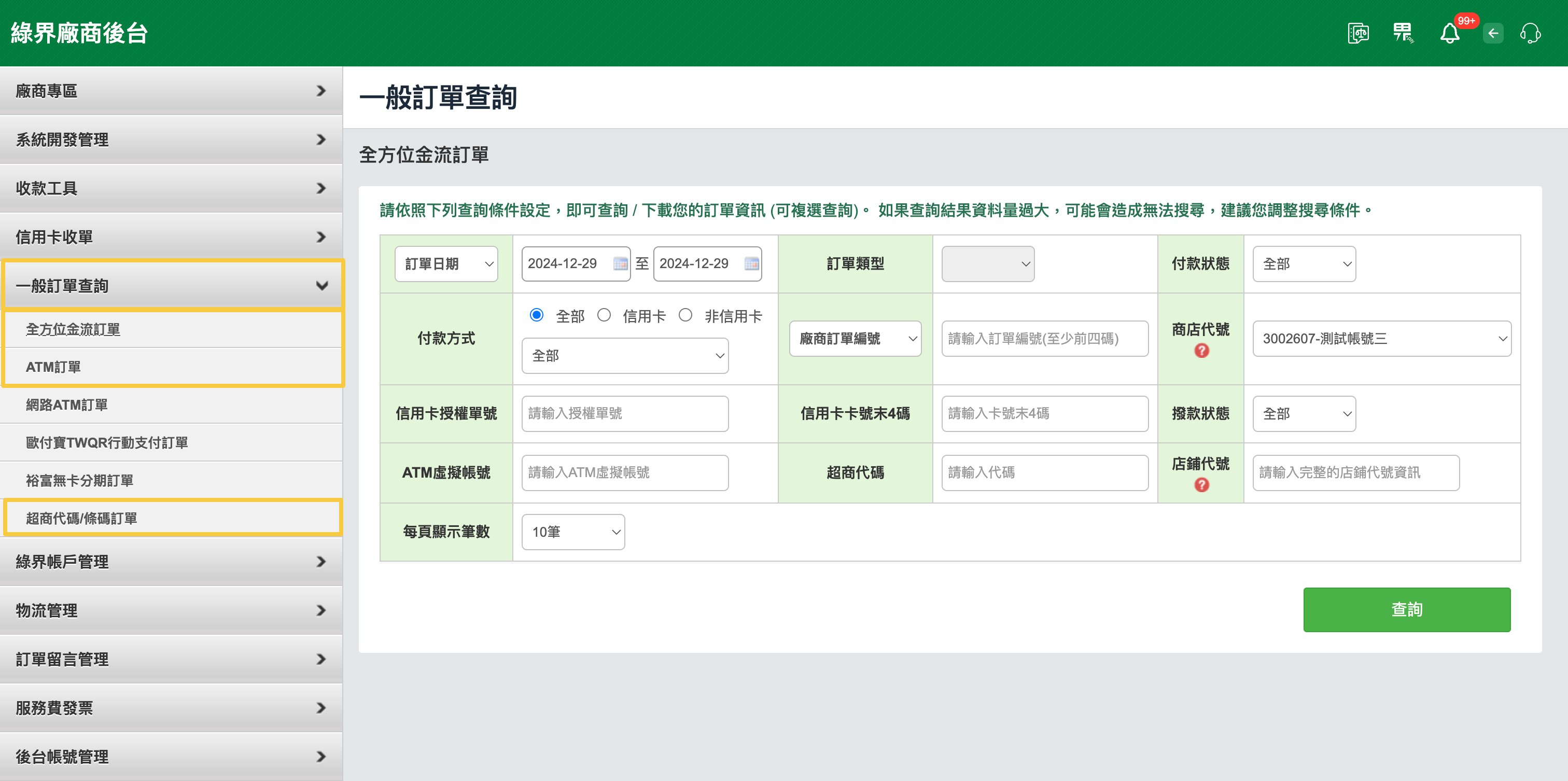
Task: Open the 付款狀態 dropdown
Action: tap(1304, 263)
